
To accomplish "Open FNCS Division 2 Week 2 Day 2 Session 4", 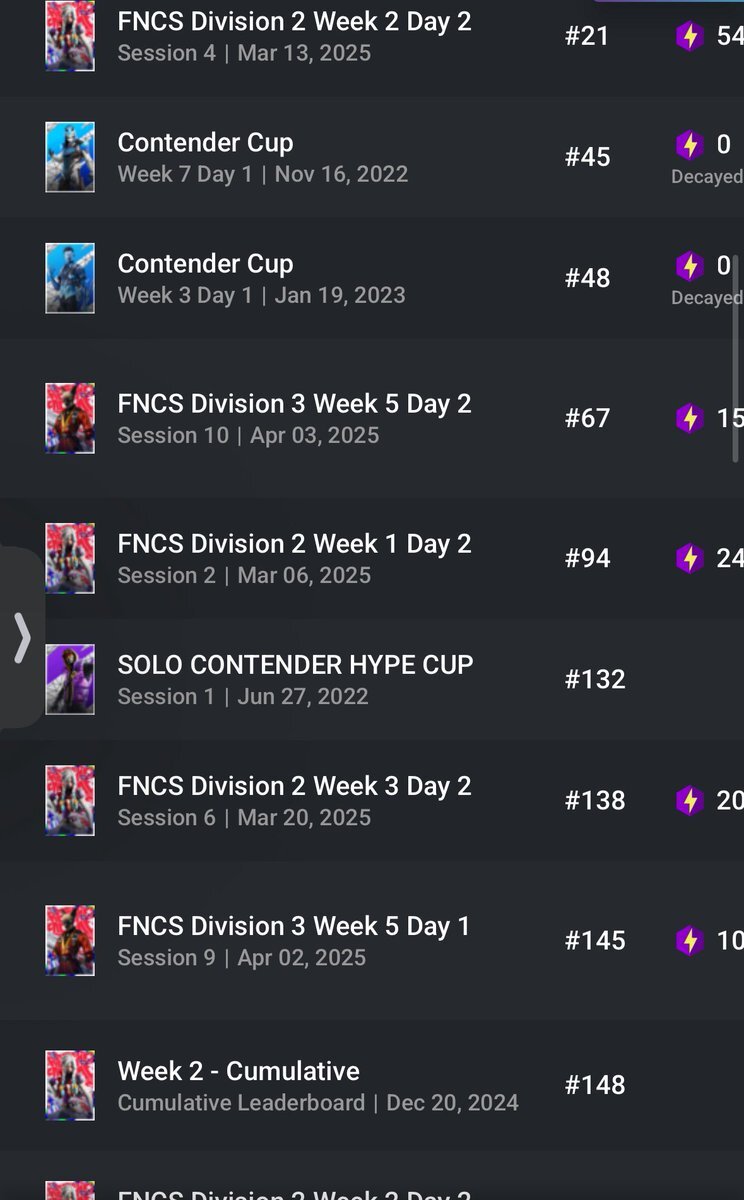I will pyautogui.click(x=372, y=37).
